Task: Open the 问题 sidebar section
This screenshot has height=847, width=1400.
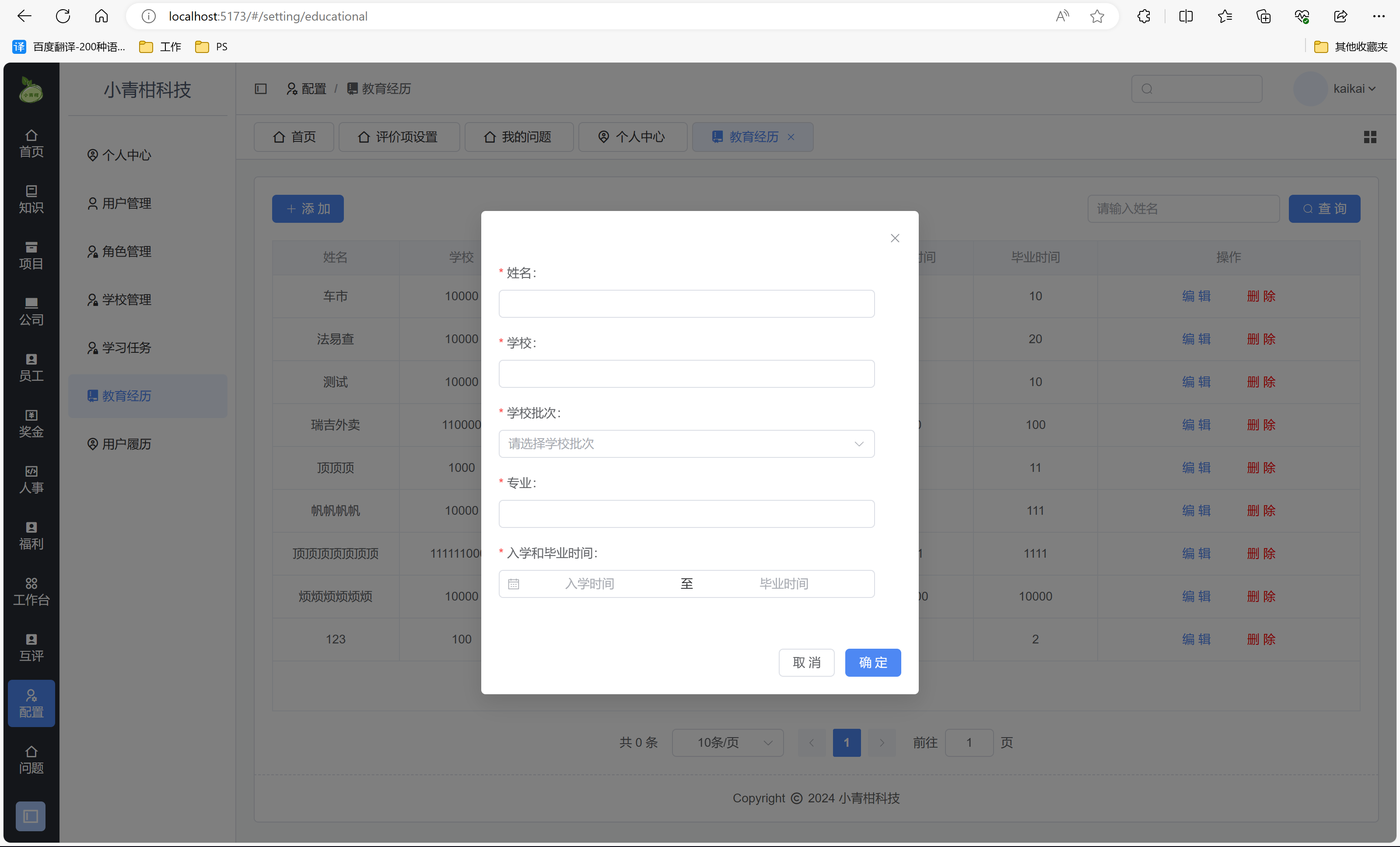Action: 31,759
